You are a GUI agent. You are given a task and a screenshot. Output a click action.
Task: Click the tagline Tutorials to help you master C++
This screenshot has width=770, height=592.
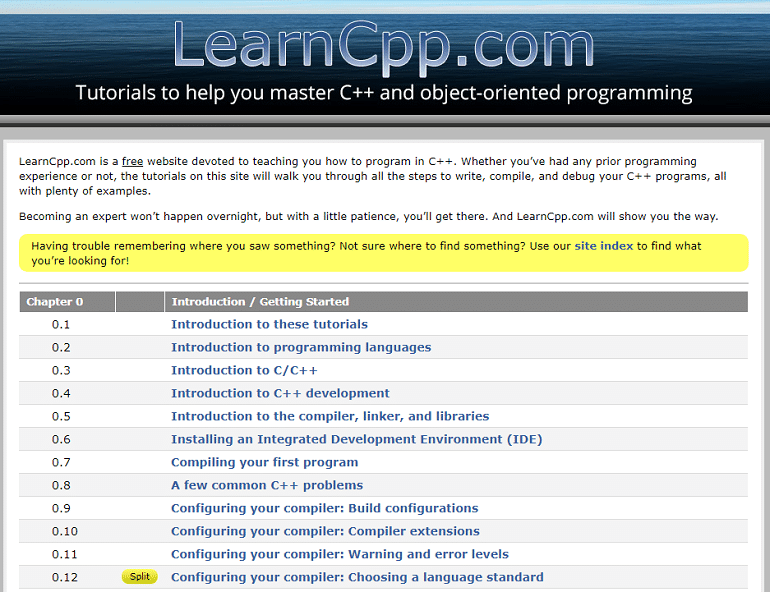[x=384, y=93]
